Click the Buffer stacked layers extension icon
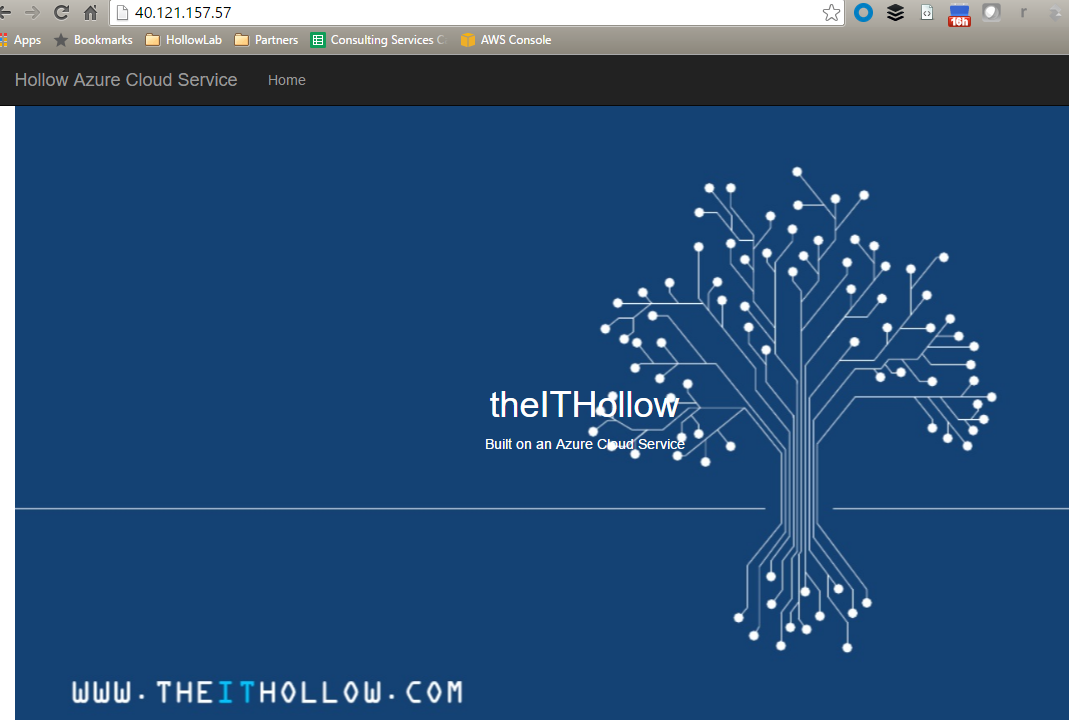The width and height of the screenshot is (1069, 720). [x=895, y=12]
